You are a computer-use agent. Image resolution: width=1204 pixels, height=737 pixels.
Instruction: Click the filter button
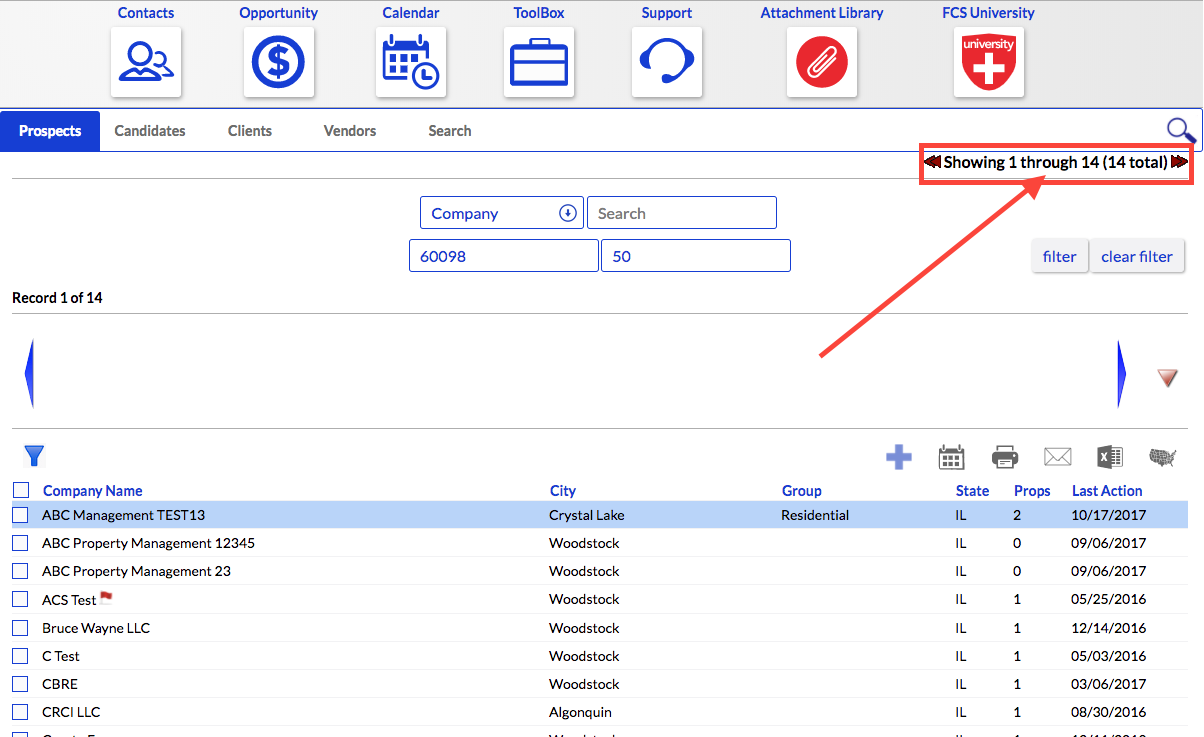pyautogui.click(x=1059, y=256)
